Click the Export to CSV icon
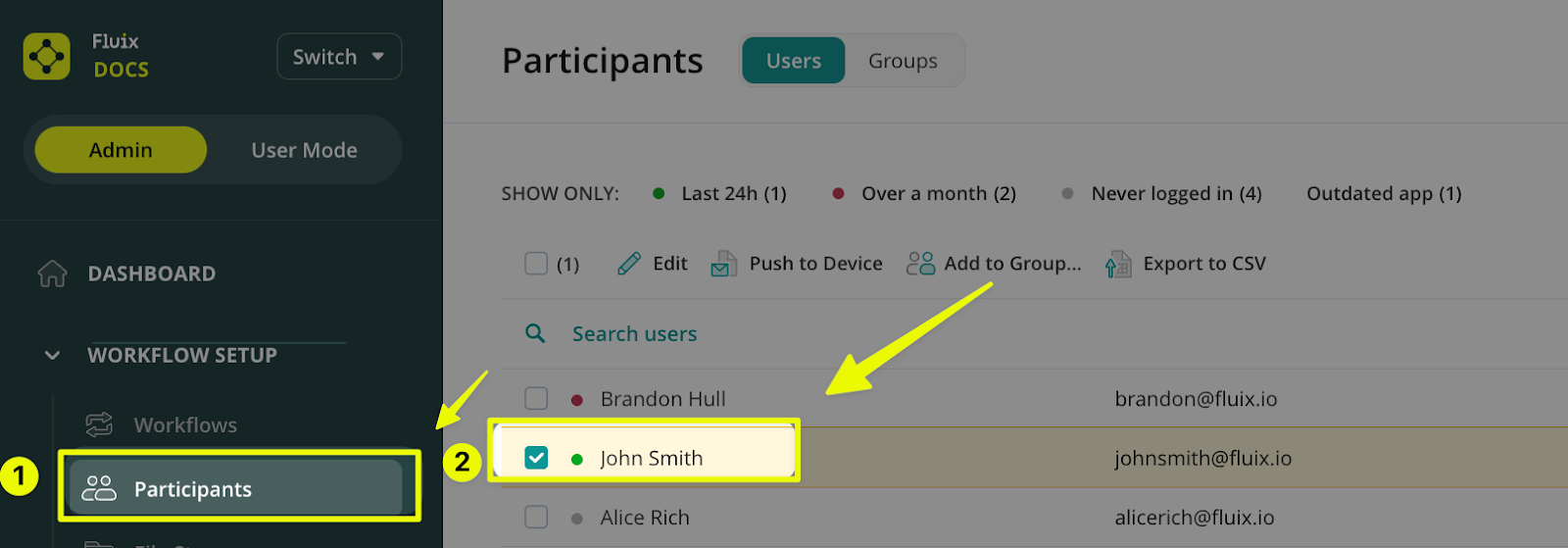This screenshot has height=548, width=1568. point(1118,265)
